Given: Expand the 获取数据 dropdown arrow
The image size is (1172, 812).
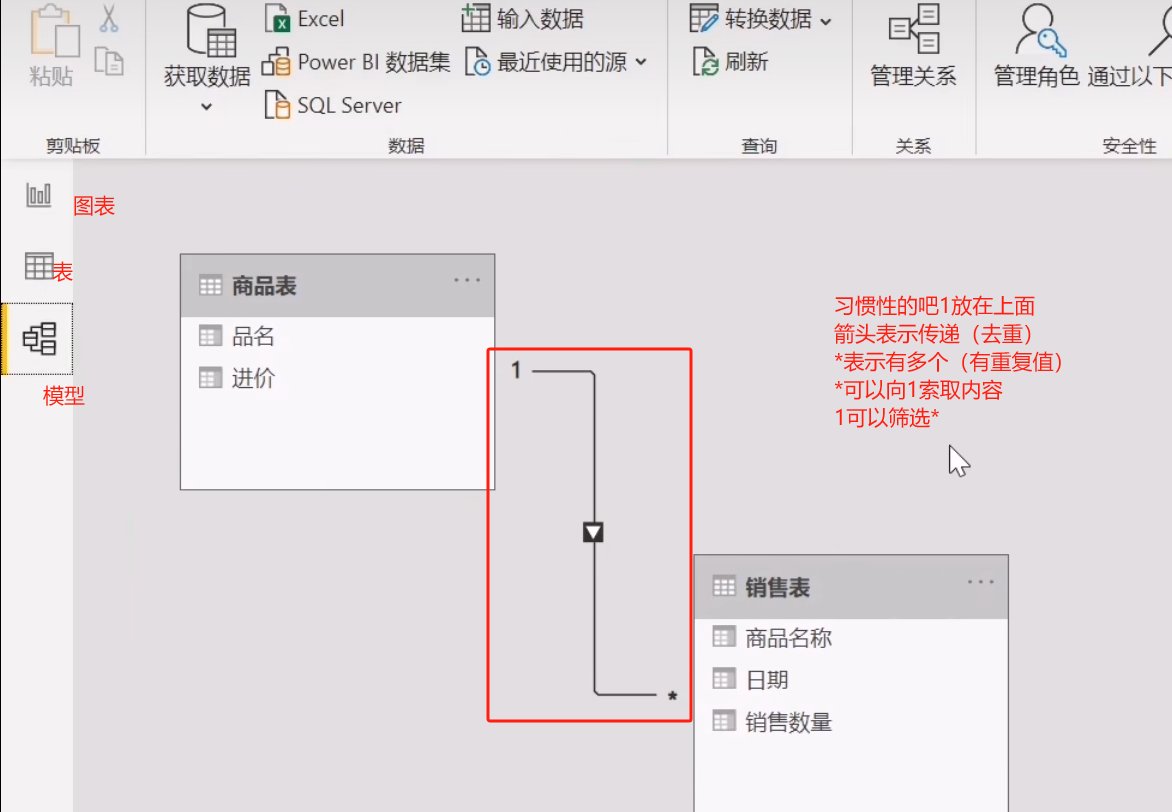Looking at the screenshot, I should click(207, 107).
